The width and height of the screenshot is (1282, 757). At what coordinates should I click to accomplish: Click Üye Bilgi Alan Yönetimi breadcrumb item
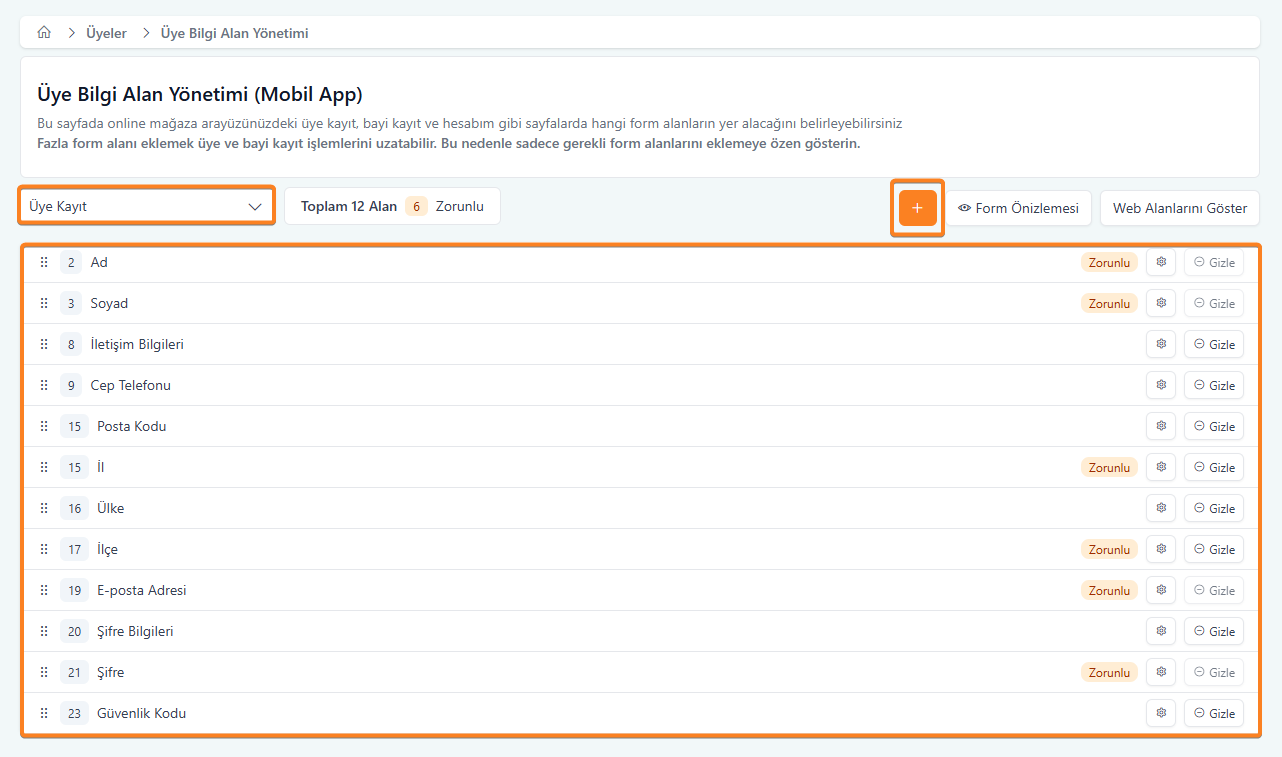(234, 33)
